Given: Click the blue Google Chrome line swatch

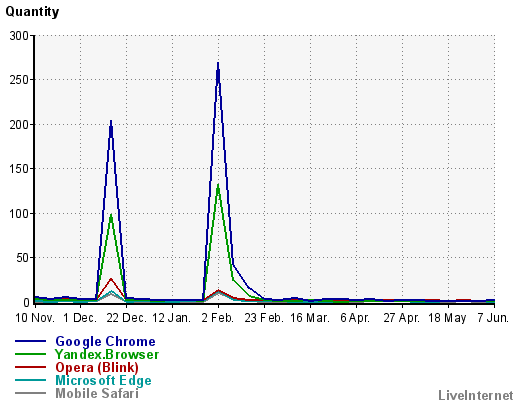Looking at the screenshot, I should pyautogui.click(x=30, y=341).
